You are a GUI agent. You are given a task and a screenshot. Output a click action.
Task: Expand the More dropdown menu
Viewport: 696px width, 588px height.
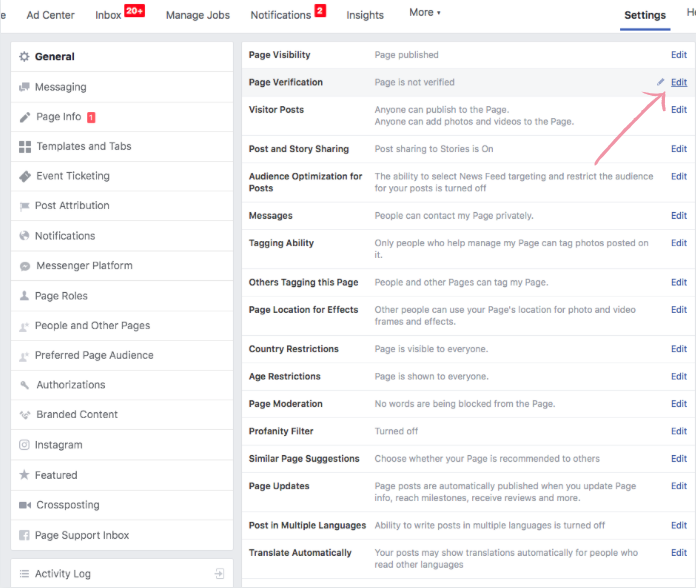click(x=425, y=12)
